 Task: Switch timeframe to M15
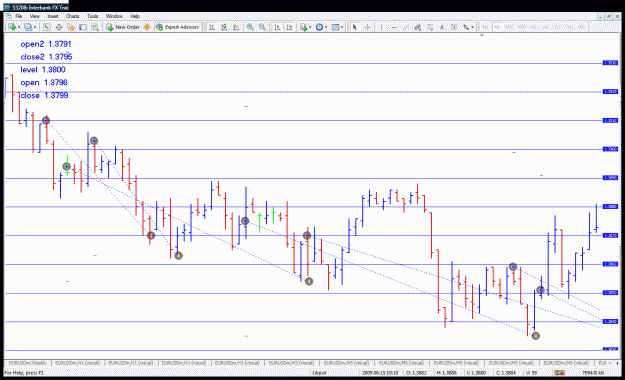509,27
